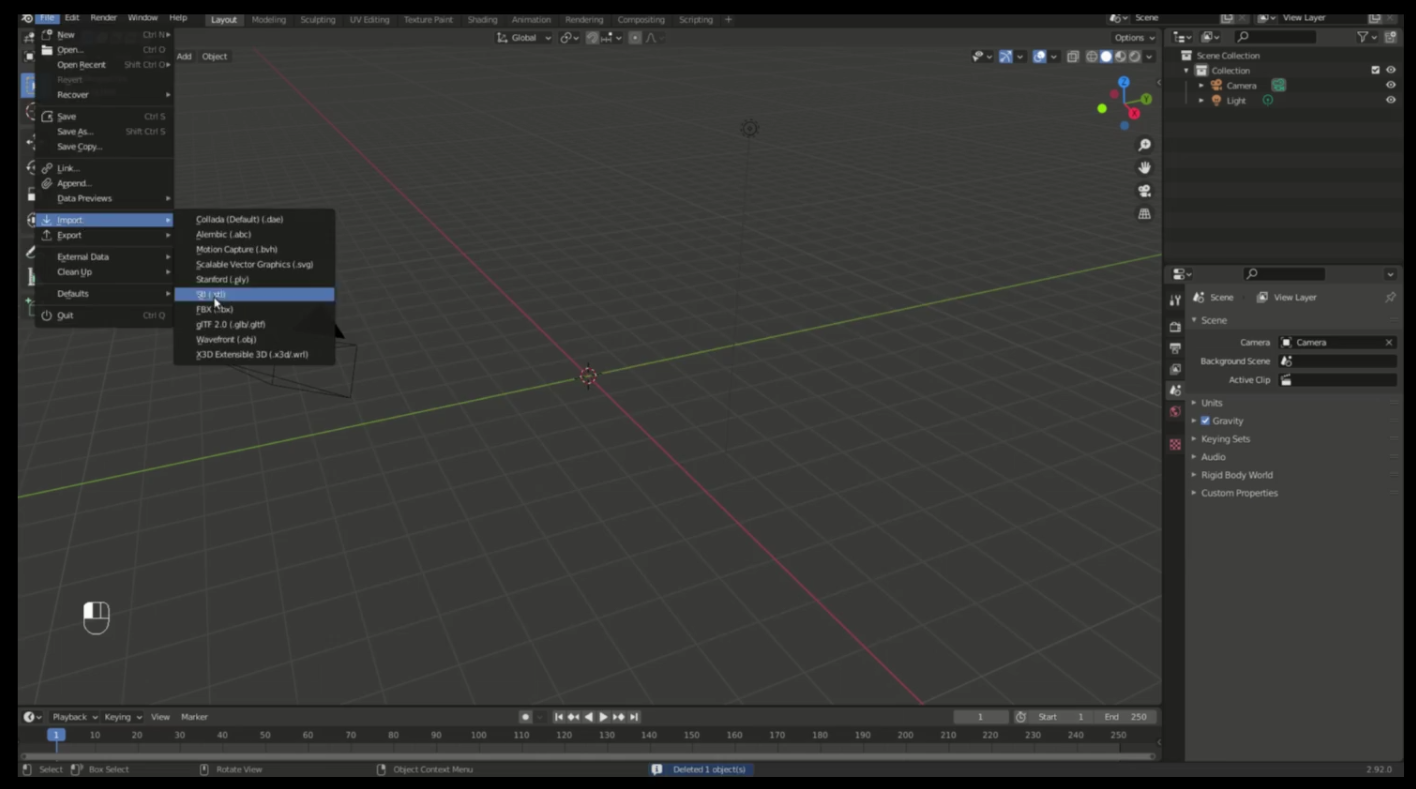
Task: Toggle snapping magnet in header
Action: click(x=592, y=38)
